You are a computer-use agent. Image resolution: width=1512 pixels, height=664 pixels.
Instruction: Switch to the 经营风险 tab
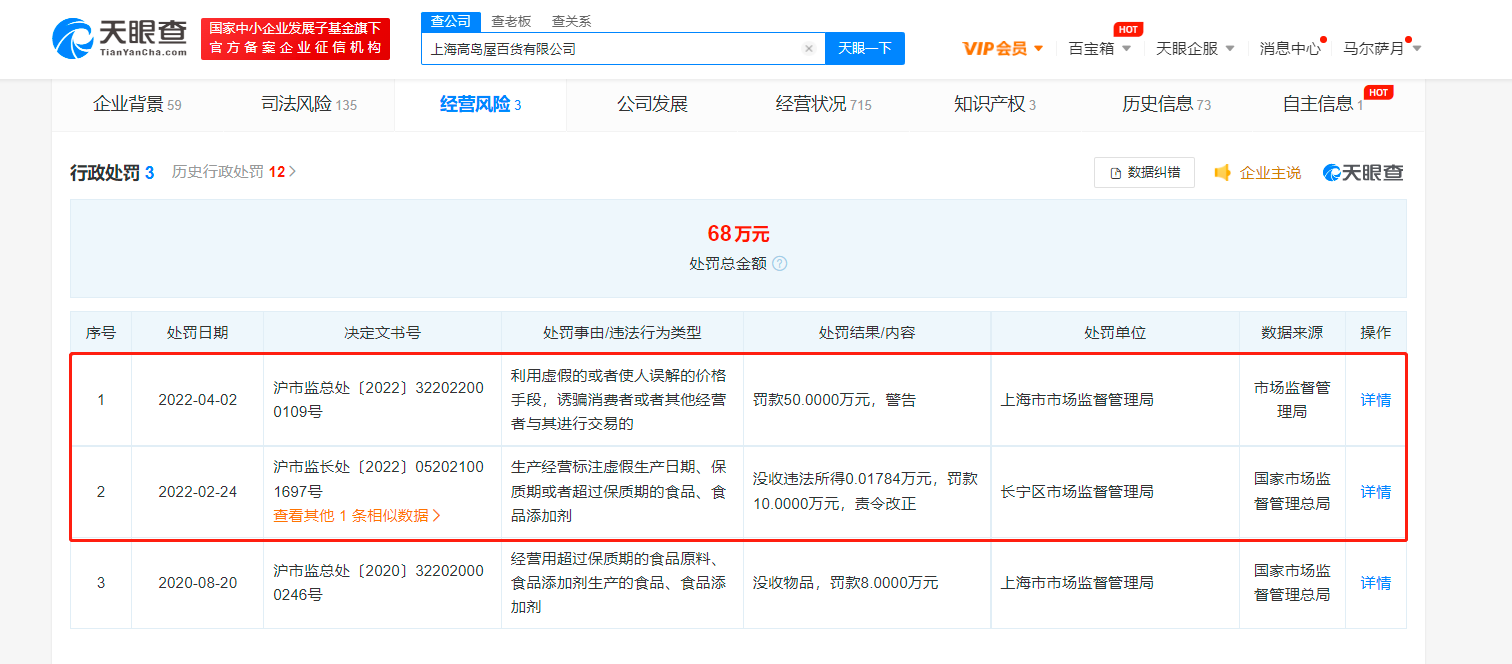pyautogui.click(x=481, y=104)
